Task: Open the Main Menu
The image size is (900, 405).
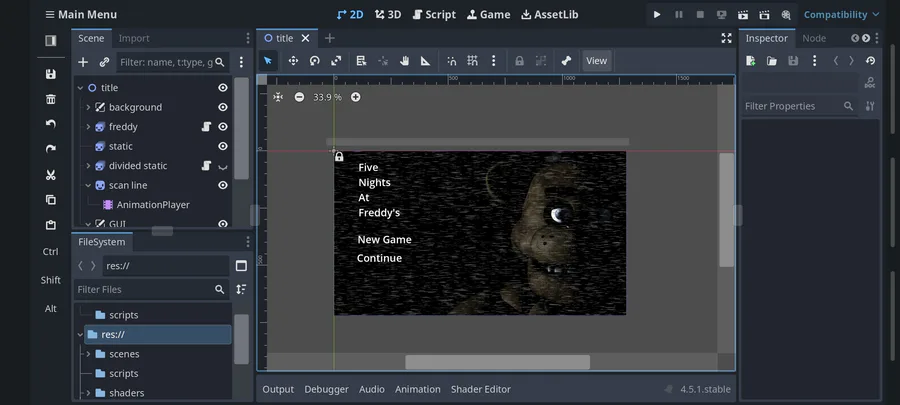Action: pos(81,14)
